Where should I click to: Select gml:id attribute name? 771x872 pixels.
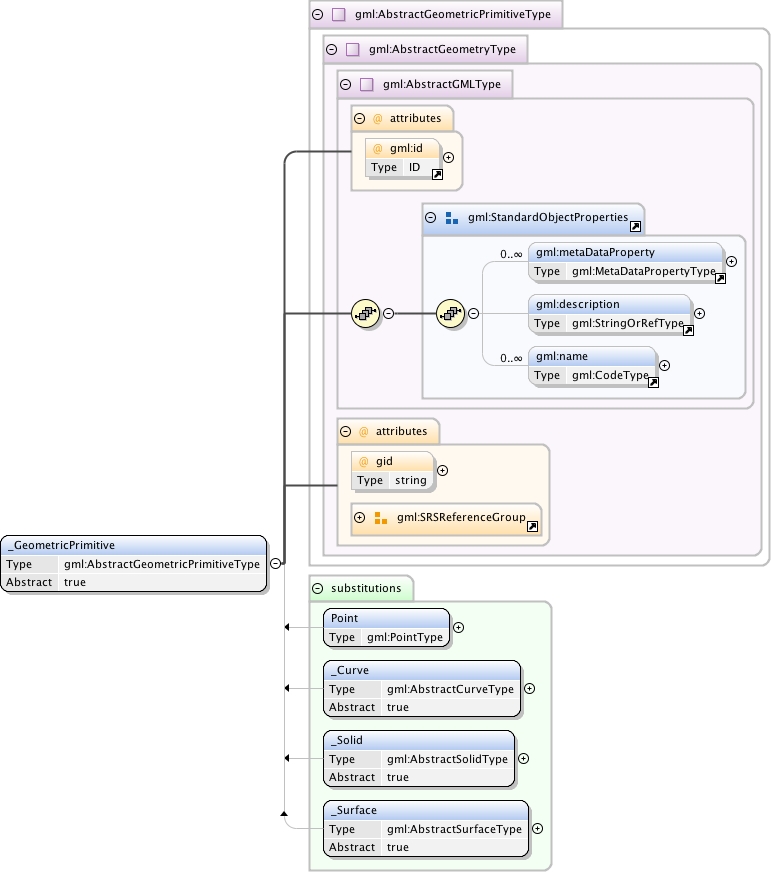tap(406, 148)
